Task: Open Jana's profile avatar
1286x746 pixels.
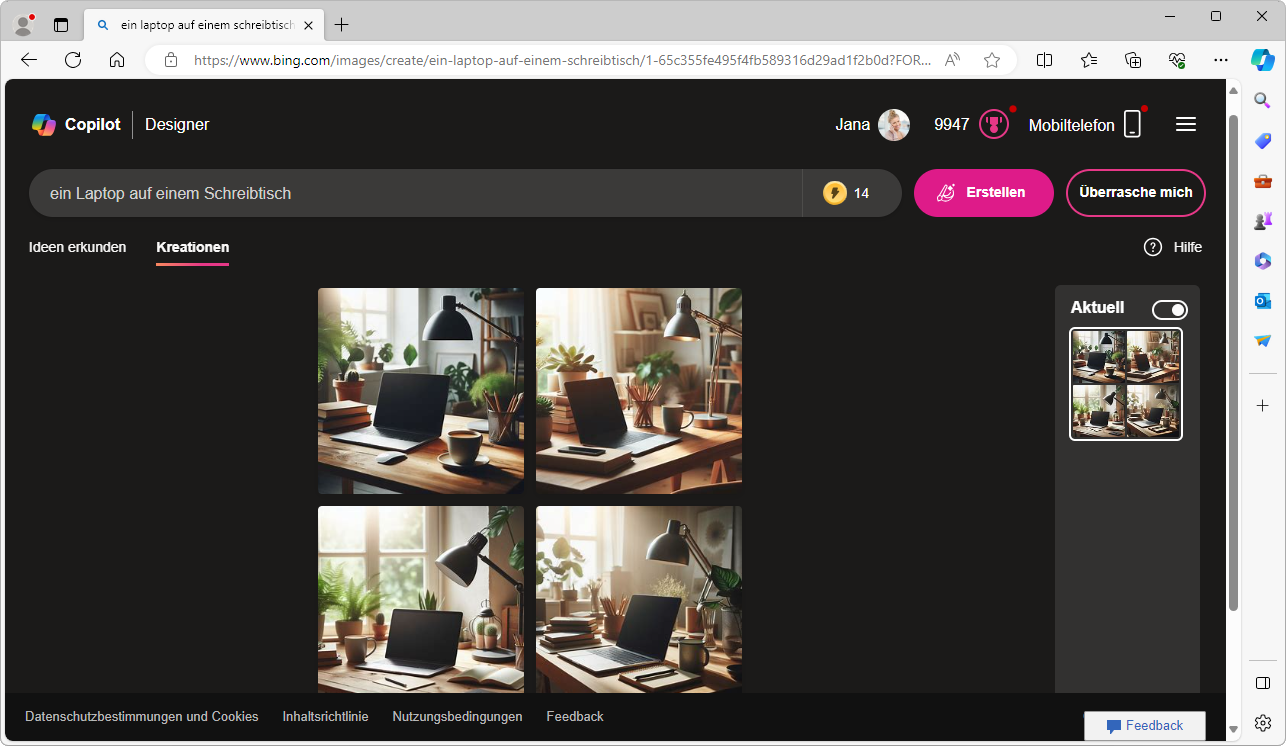Action: point(893,125)
